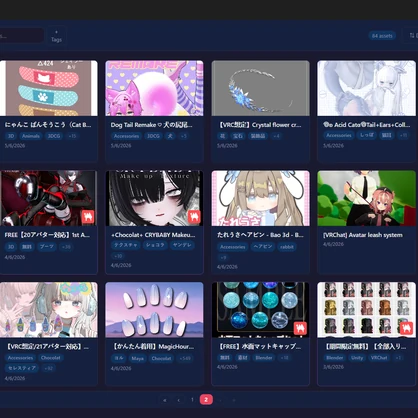
Task: Select page 1 in the pagination
Action: tap(192, 400)
